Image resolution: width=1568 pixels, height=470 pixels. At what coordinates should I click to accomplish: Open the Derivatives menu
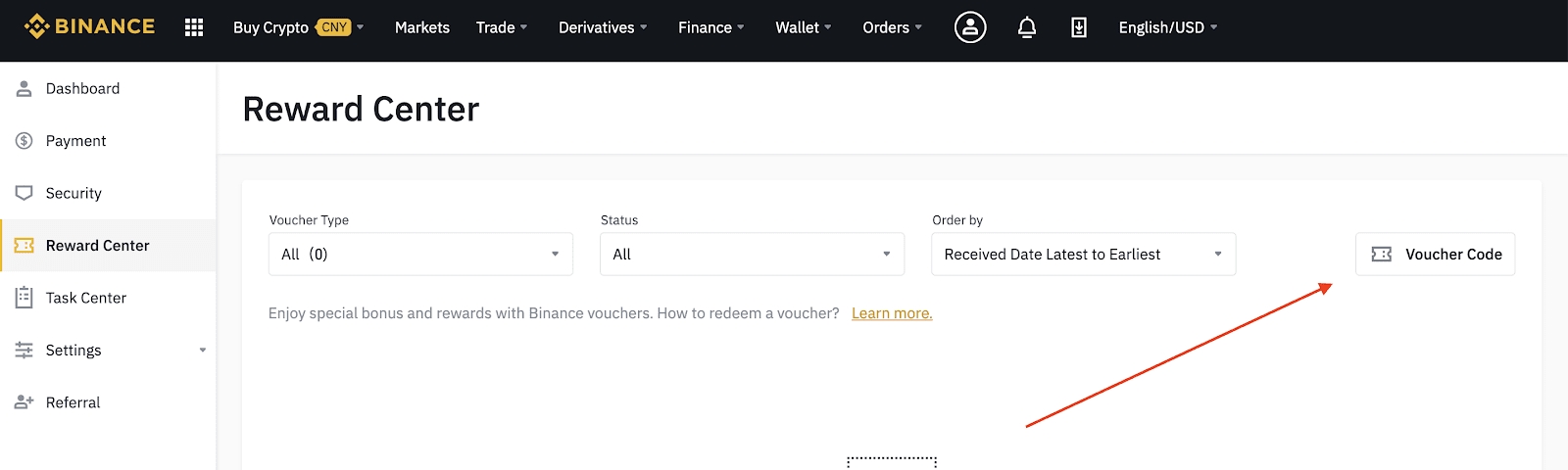pyautogui.click(x=602, y=27)
